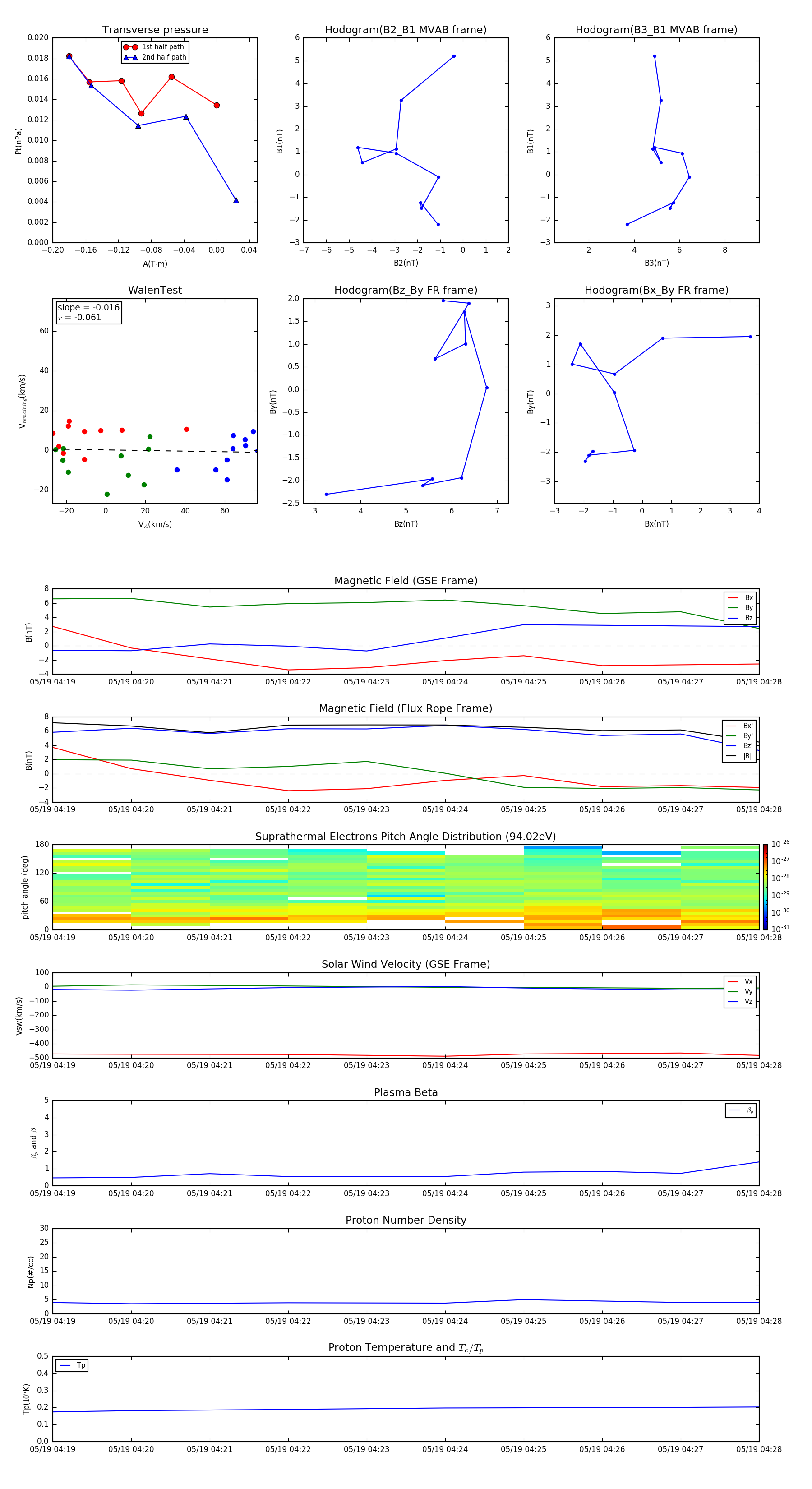Viewport: 812px width, 1489px height.
Task: Click the "Hodogram(B3_B1 MVAB frame)" title
Action: pyautogui.click(x=656, y=30)
